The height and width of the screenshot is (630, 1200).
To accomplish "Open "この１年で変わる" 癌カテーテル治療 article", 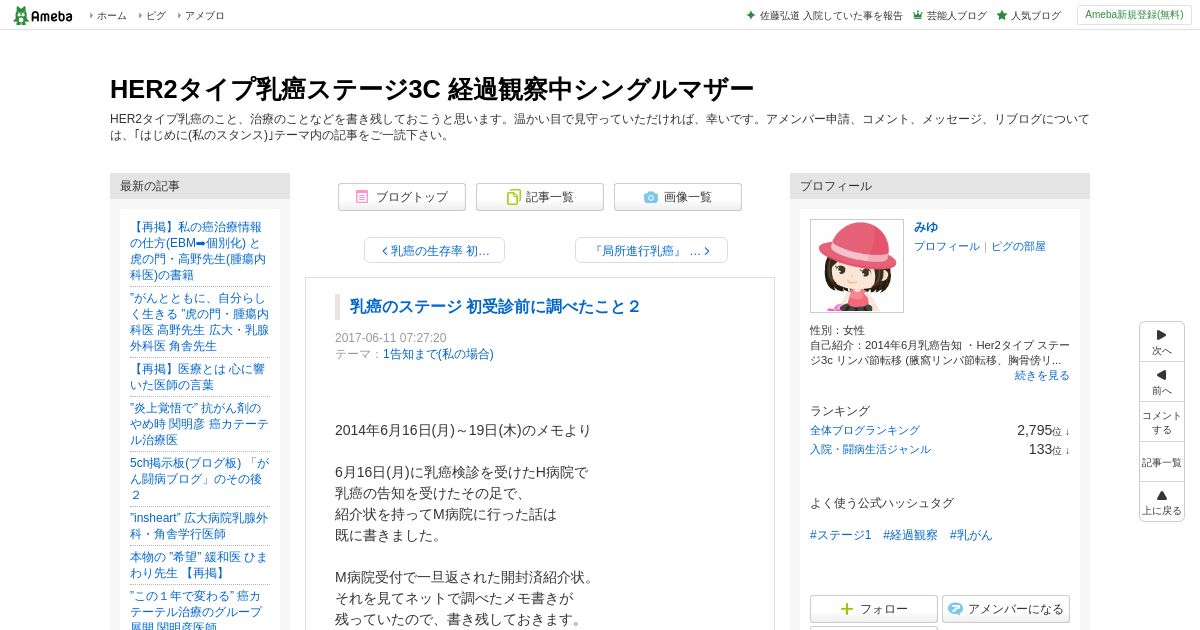I will coord(199,609).
